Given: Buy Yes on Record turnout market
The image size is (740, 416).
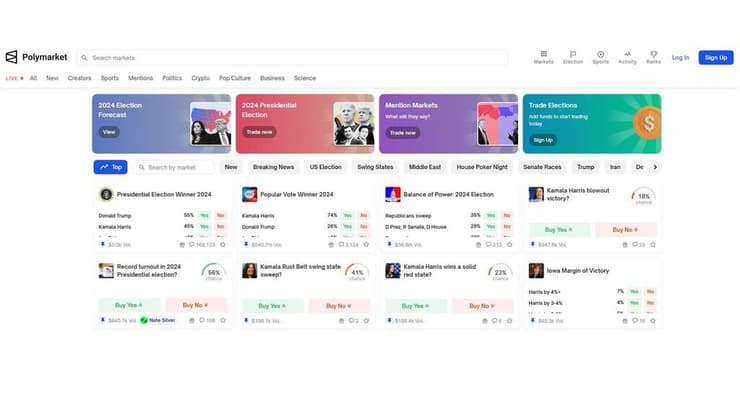Looking at the screenshot, I should [129, 306].
